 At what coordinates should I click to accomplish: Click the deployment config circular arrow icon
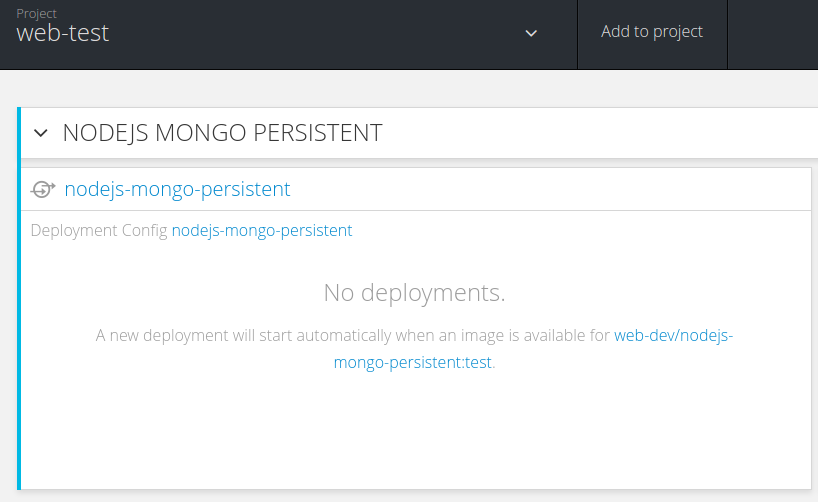point(43,189)
